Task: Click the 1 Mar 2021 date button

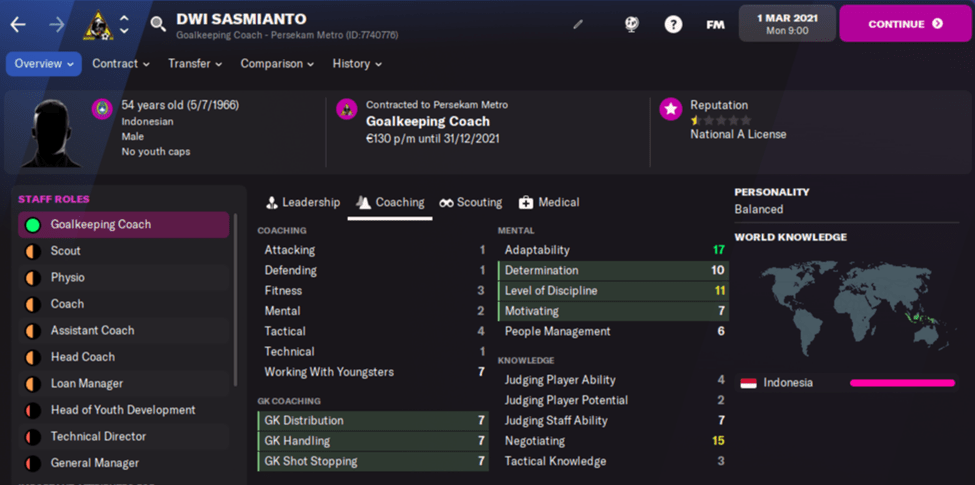Action: [x=786, y=23]
